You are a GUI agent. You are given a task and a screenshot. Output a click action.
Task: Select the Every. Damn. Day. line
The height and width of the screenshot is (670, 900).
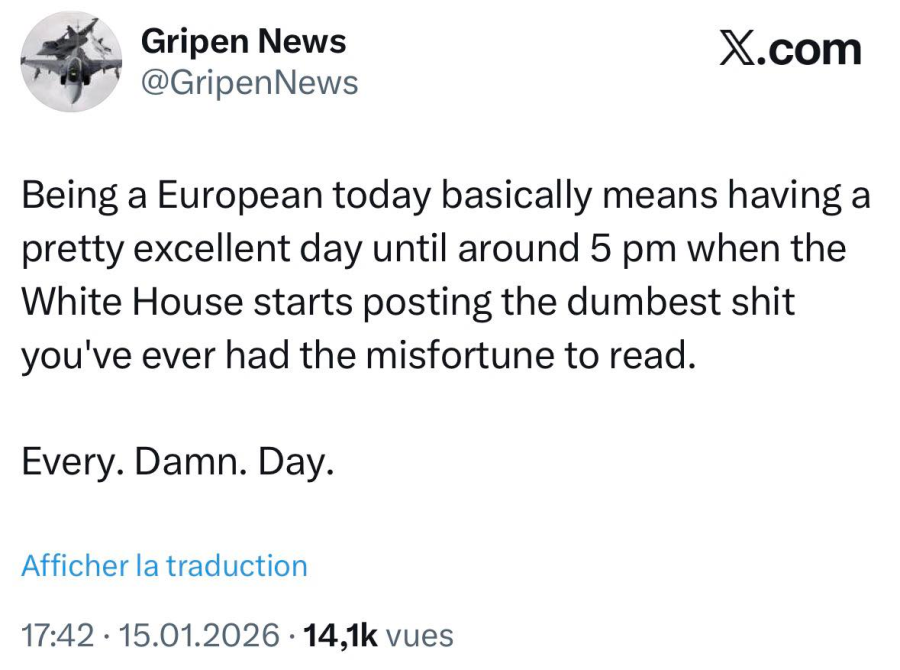tap(178, 462)
